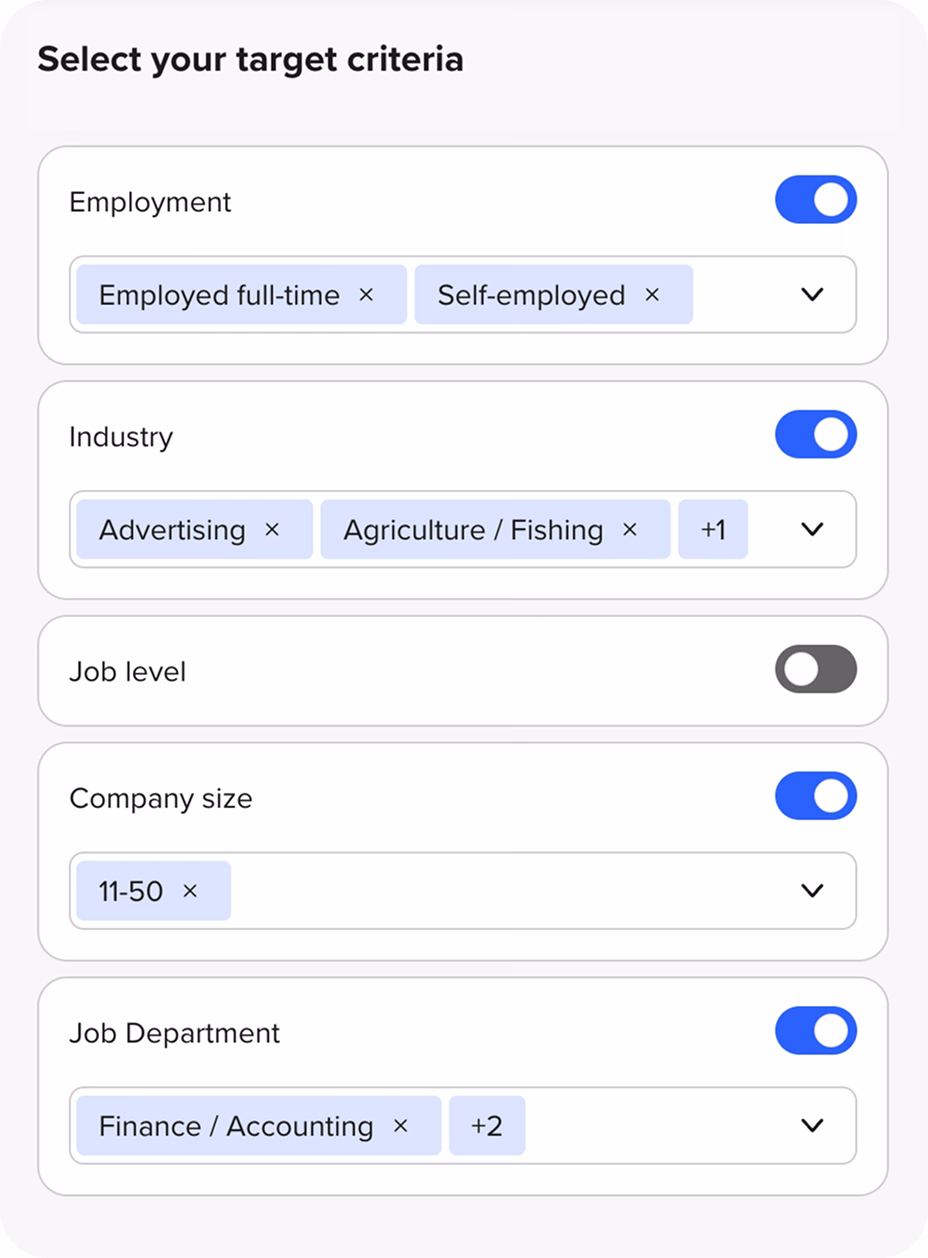
Task: Open the Industry dropdown chevron
Action: 812,530
